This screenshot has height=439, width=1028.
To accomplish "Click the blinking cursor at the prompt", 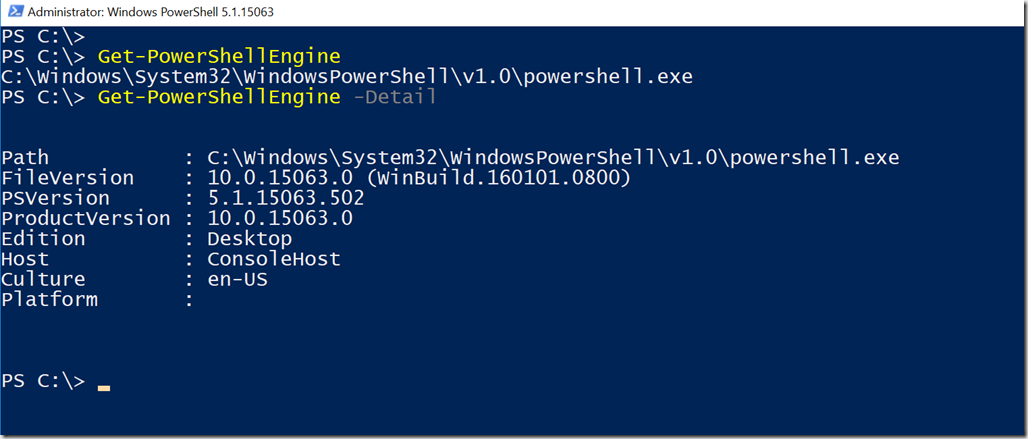I will click(104, 389).
